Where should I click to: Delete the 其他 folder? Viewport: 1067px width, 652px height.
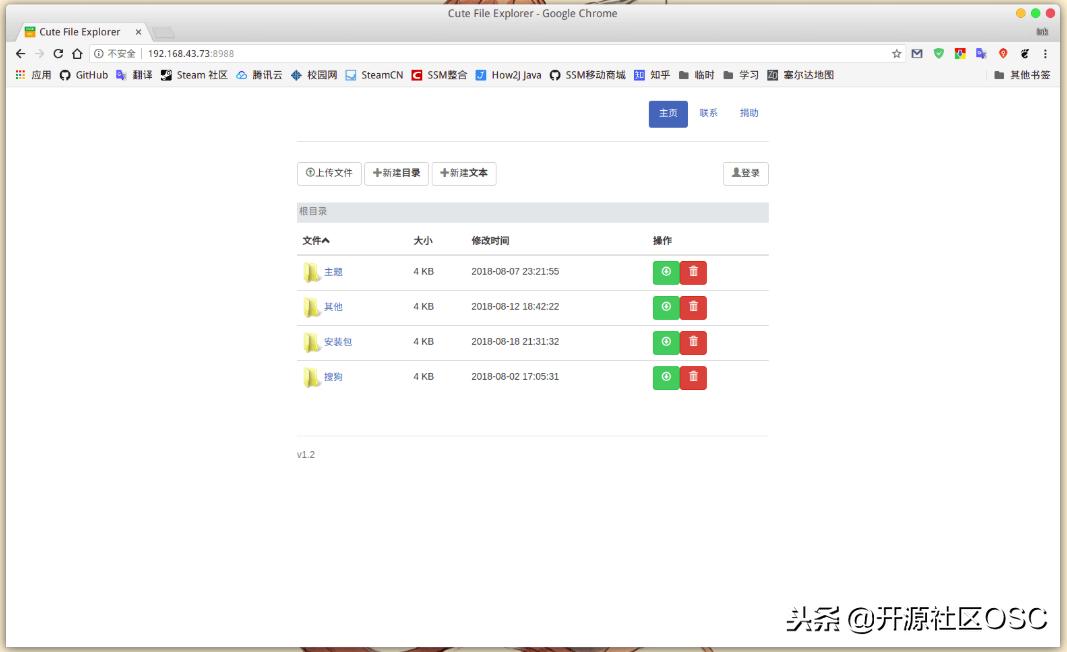tap(693, 307)
